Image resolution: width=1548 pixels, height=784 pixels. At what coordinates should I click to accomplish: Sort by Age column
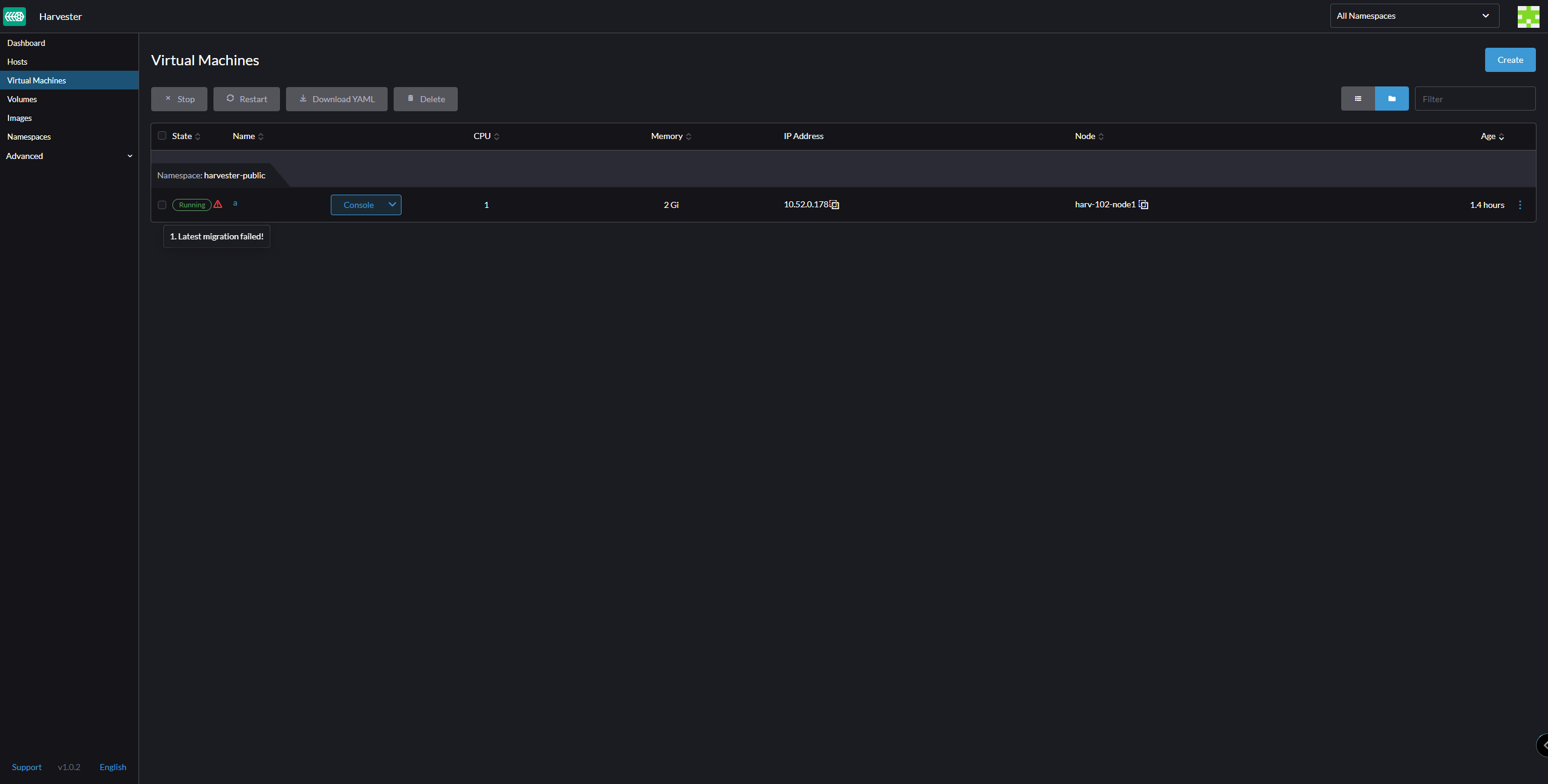pyautogui.click(x=1492, y=136)
